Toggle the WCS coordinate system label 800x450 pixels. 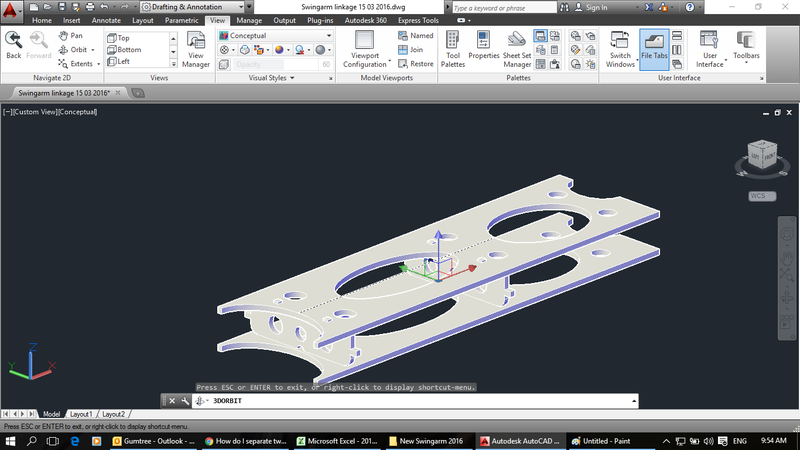[x=760, y=196]
